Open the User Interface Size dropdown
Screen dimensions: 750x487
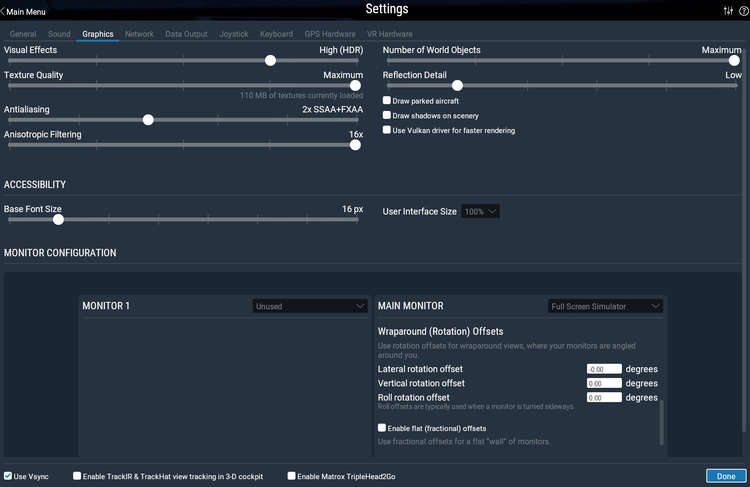click(x=480, y=212)
